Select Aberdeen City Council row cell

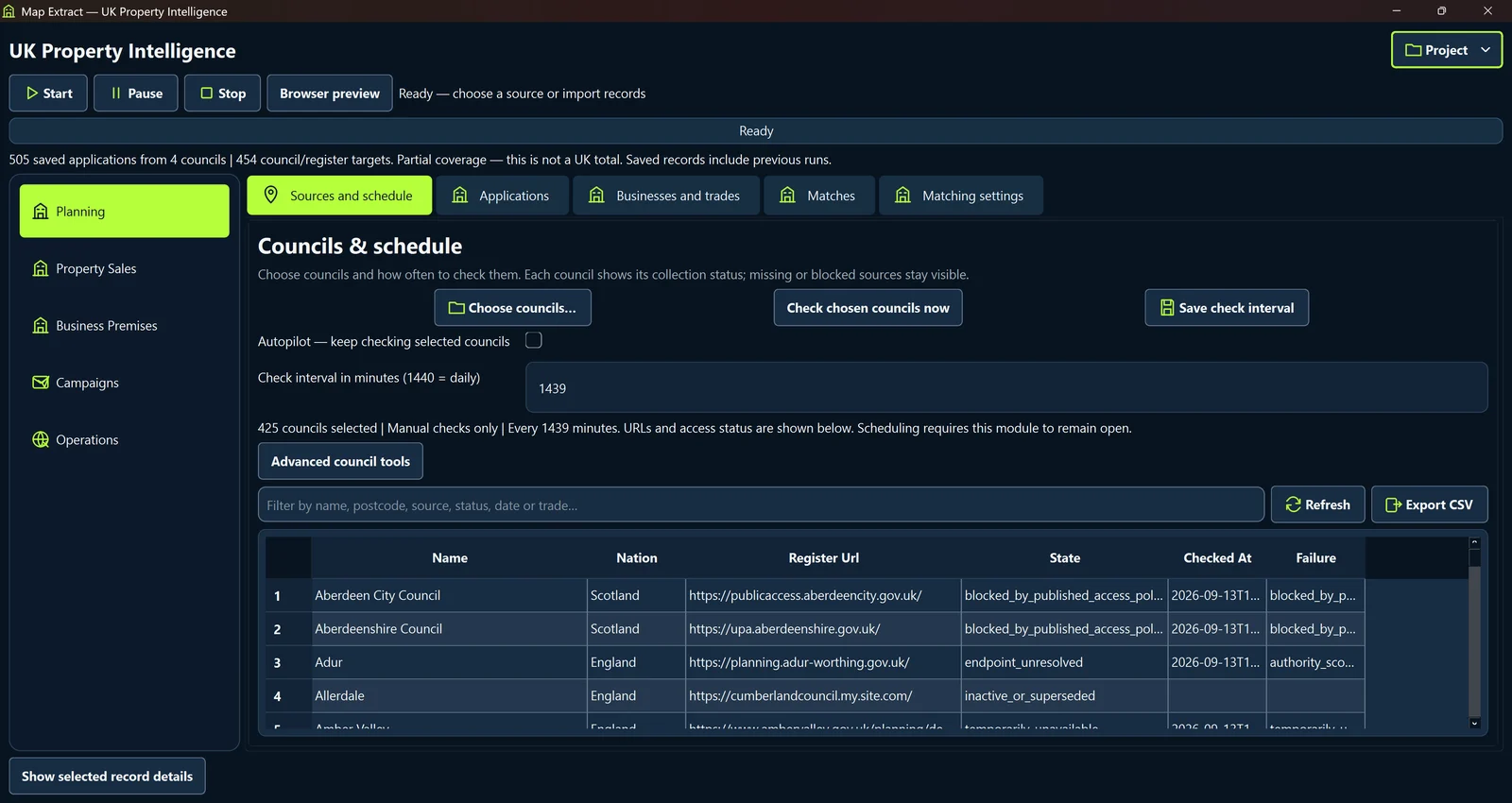coord(450,595)
